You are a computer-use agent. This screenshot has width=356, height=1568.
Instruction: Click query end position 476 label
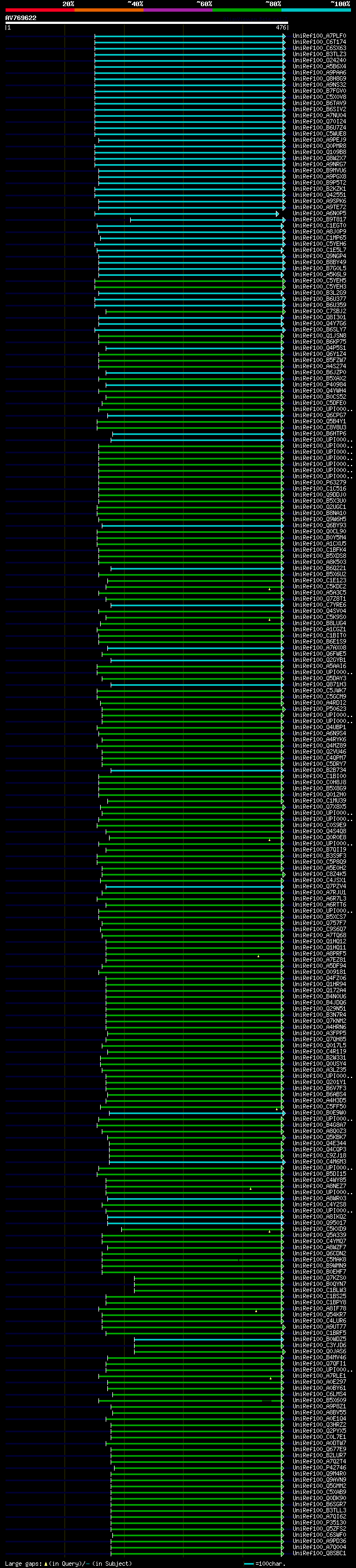(x=281, y=27)
